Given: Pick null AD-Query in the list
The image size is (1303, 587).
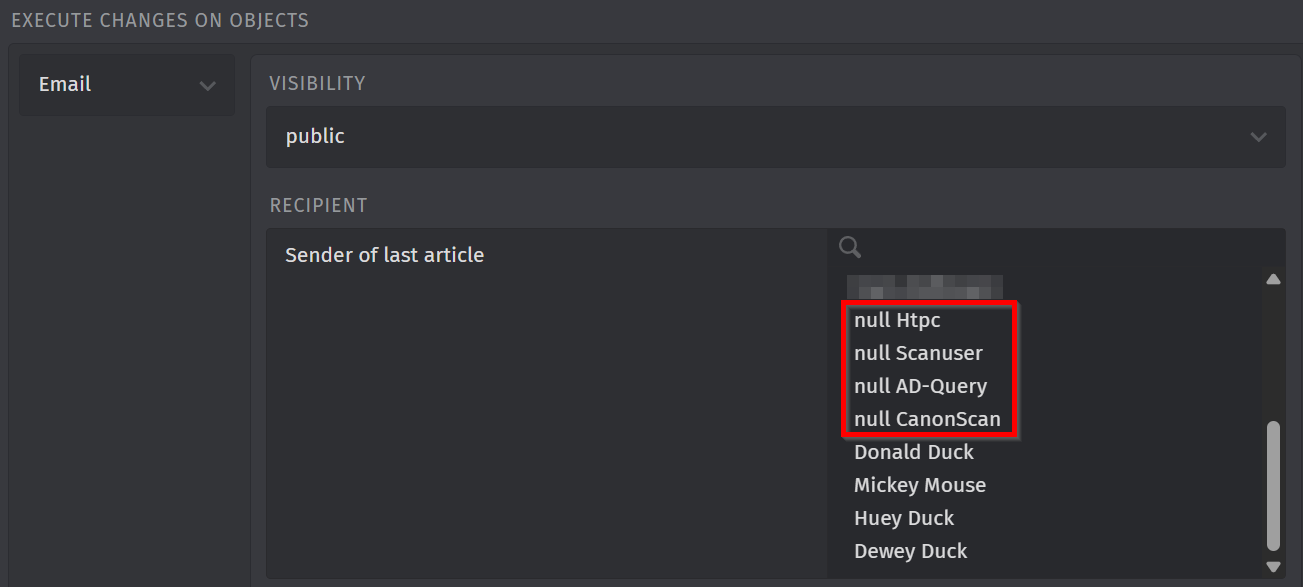Looking at the screenshot, I should (x=920, y=386).
